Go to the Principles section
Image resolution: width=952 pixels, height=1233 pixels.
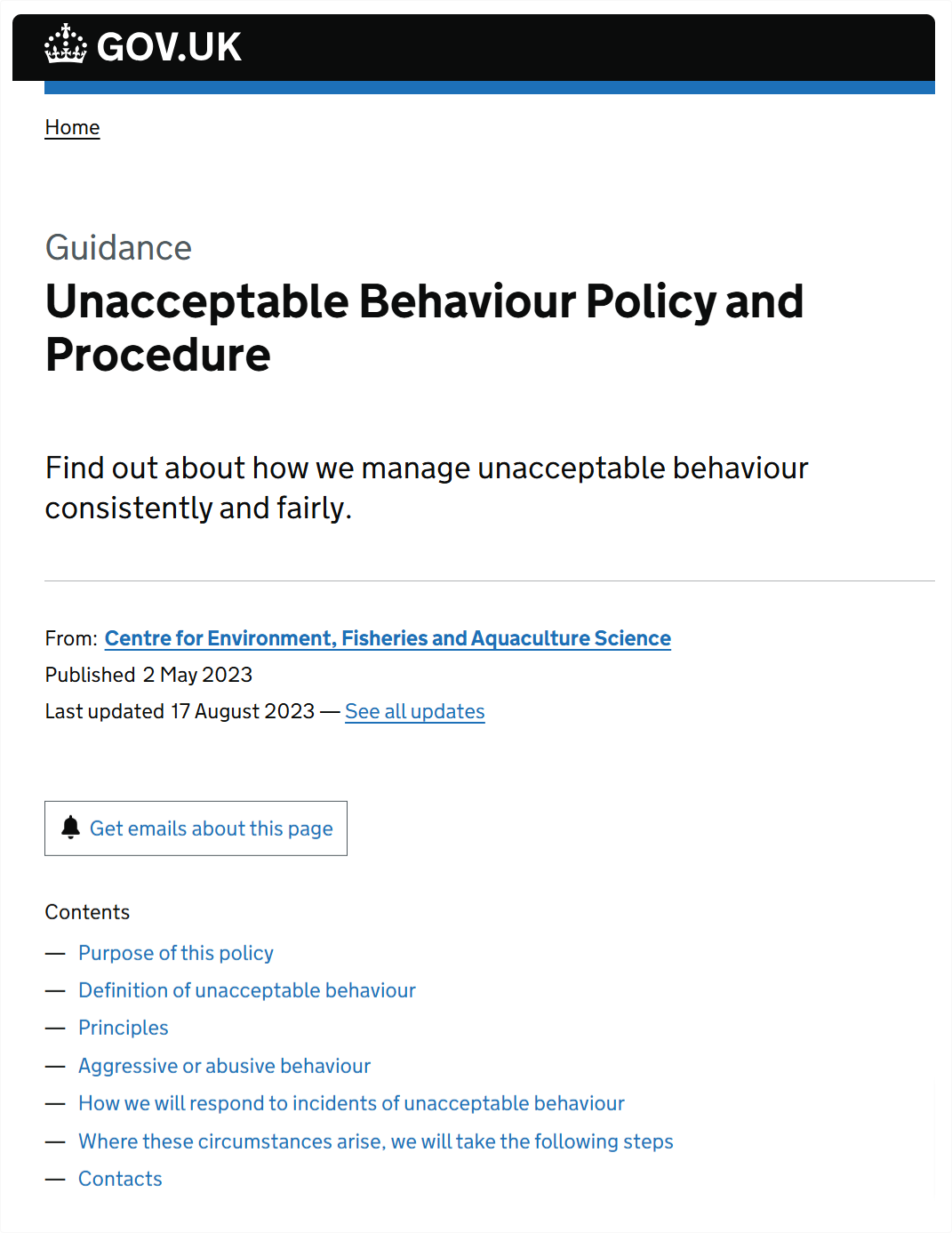(124, 1028)
